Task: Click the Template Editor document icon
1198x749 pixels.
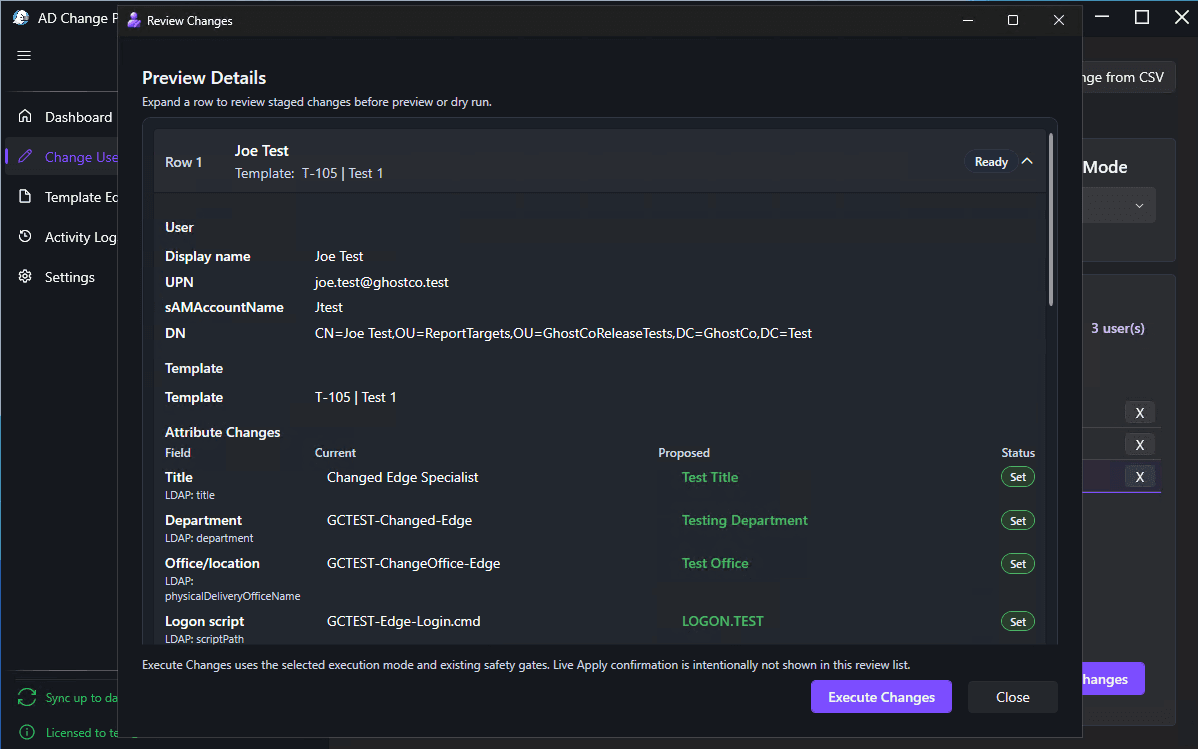Action: pos(25,196)
